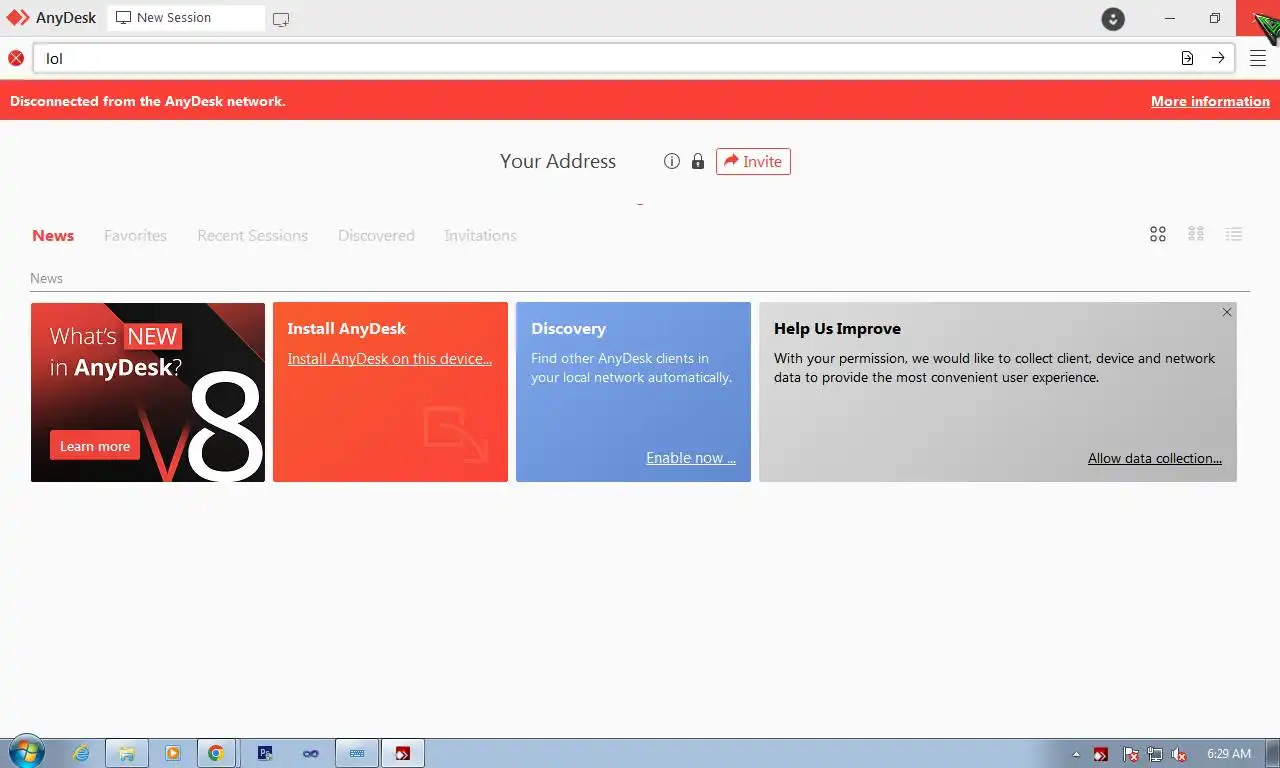The height and width of the screenshot is (768, 1280).
Task: Click Allow data collection link
Action: click(1155, 458)
